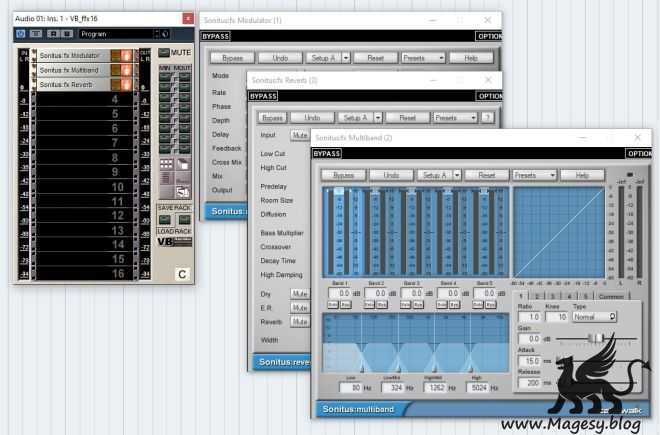The height and width of the screenshot is (435, 660).
Task: Click OPTION on the Modulator window's black bar
Action: click(489, 36)
